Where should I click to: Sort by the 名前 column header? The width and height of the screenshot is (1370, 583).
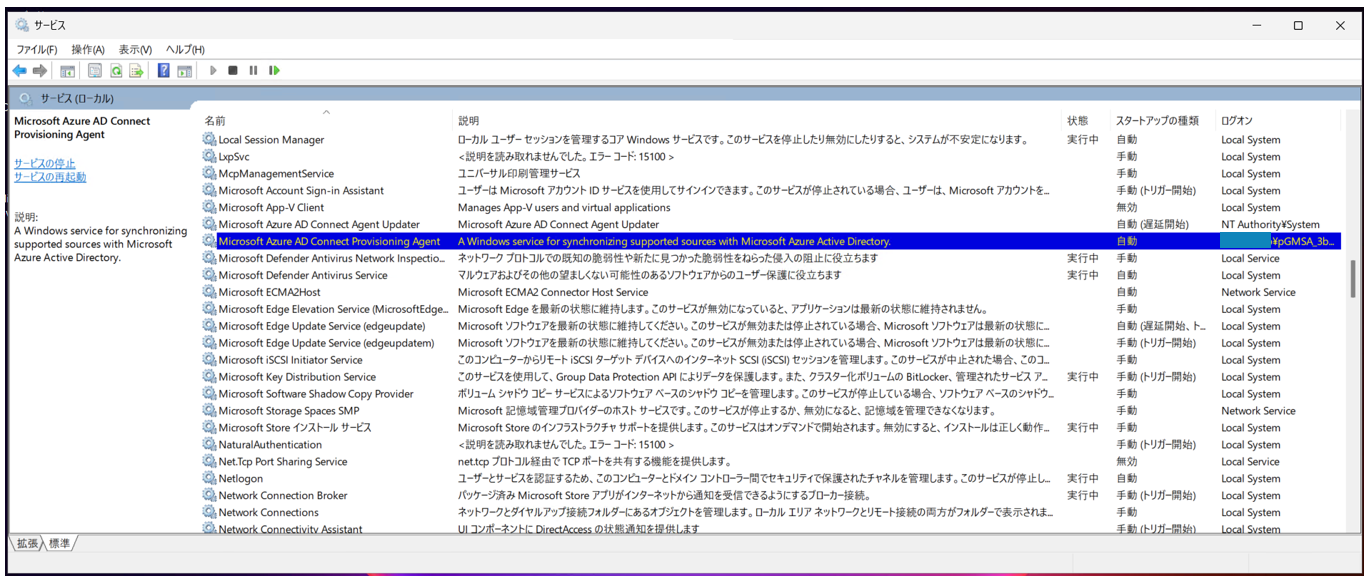point(215,121)
